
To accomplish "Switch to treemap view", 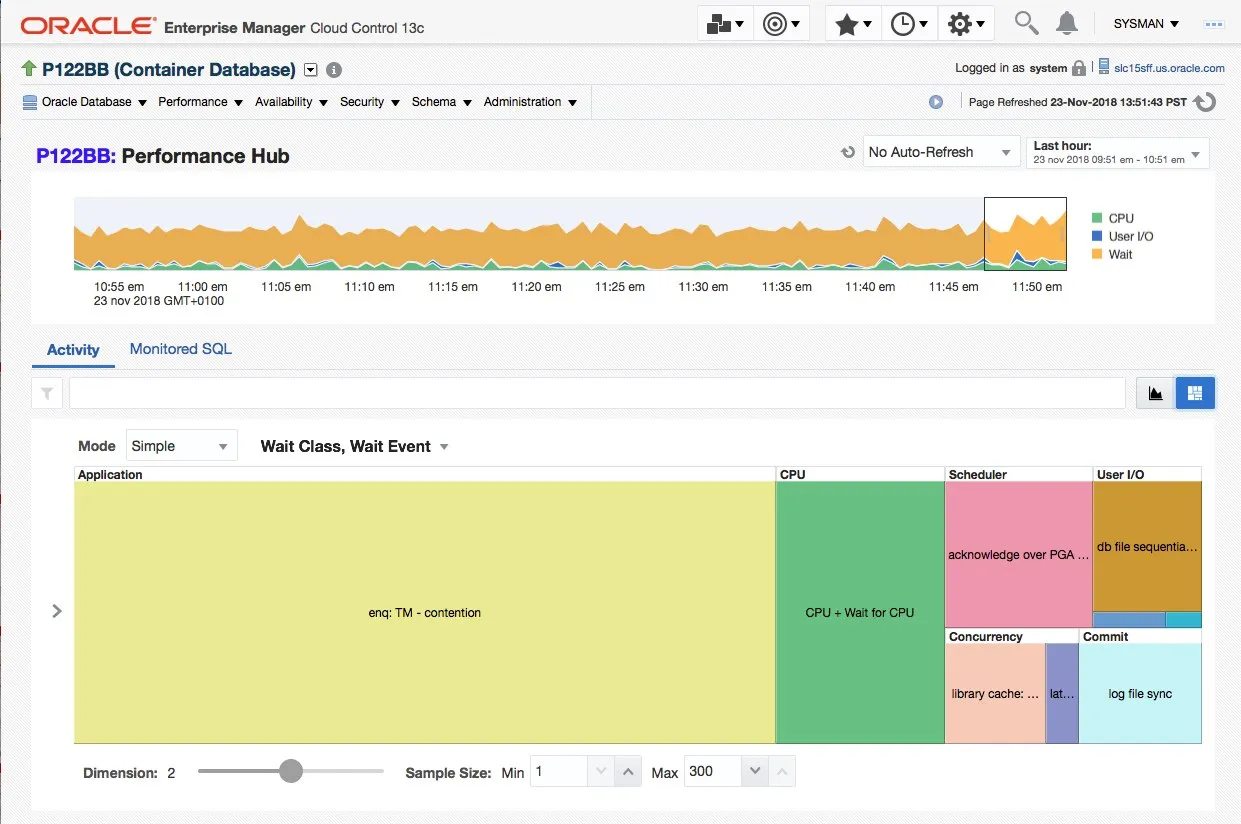I will [x=1195, y=393].
